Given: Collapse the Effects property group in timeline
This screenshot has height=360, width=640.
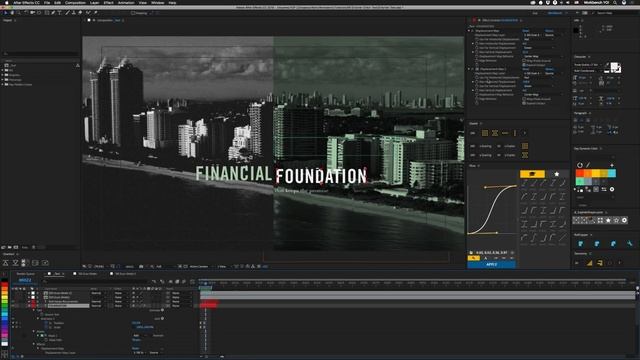Looking at the screenshot, I should (x=34, y=344).
